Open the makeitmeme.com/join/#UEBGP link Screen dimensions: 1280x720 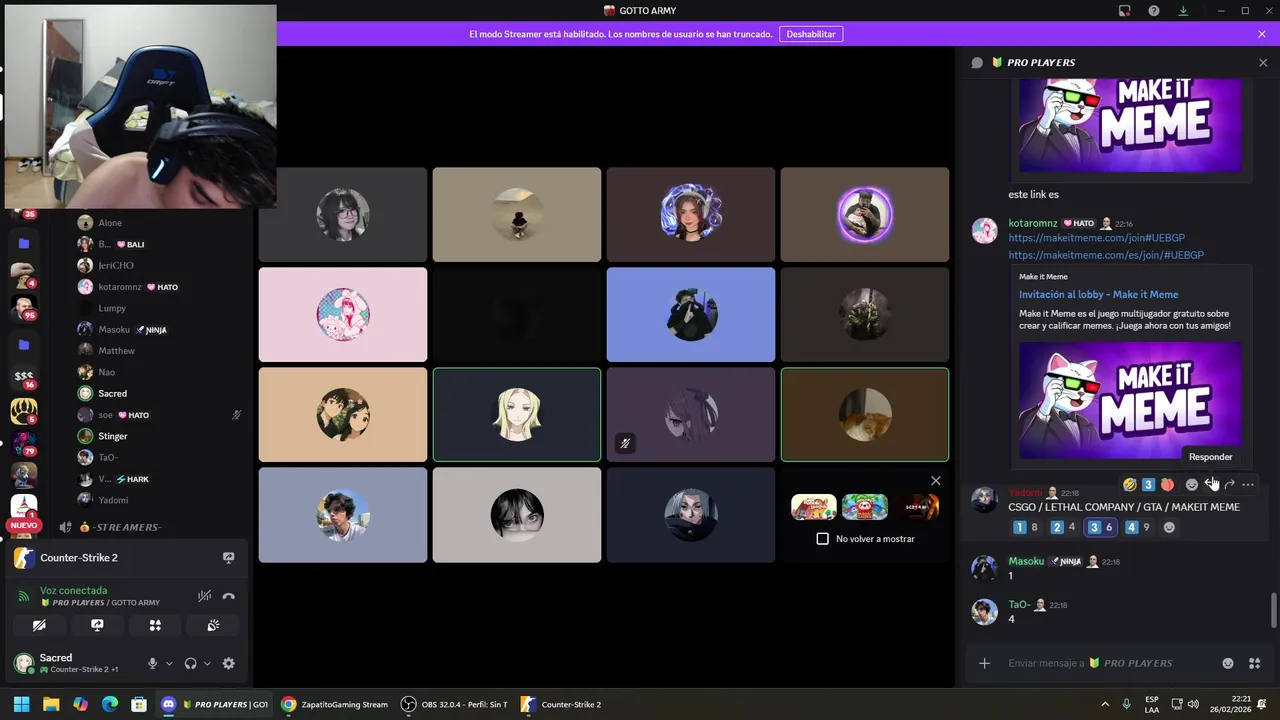tap(1096, 238)
